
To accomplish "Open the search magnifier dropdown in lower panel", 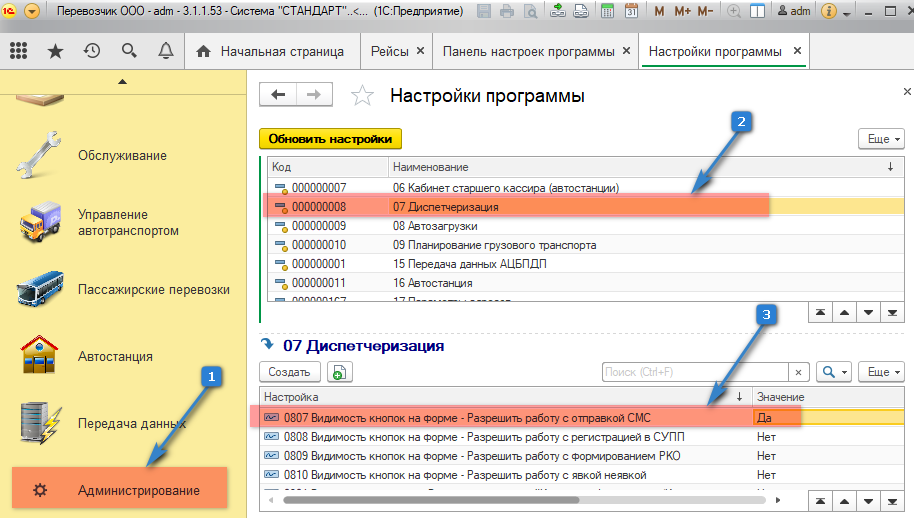I will (x=833, y=372).
